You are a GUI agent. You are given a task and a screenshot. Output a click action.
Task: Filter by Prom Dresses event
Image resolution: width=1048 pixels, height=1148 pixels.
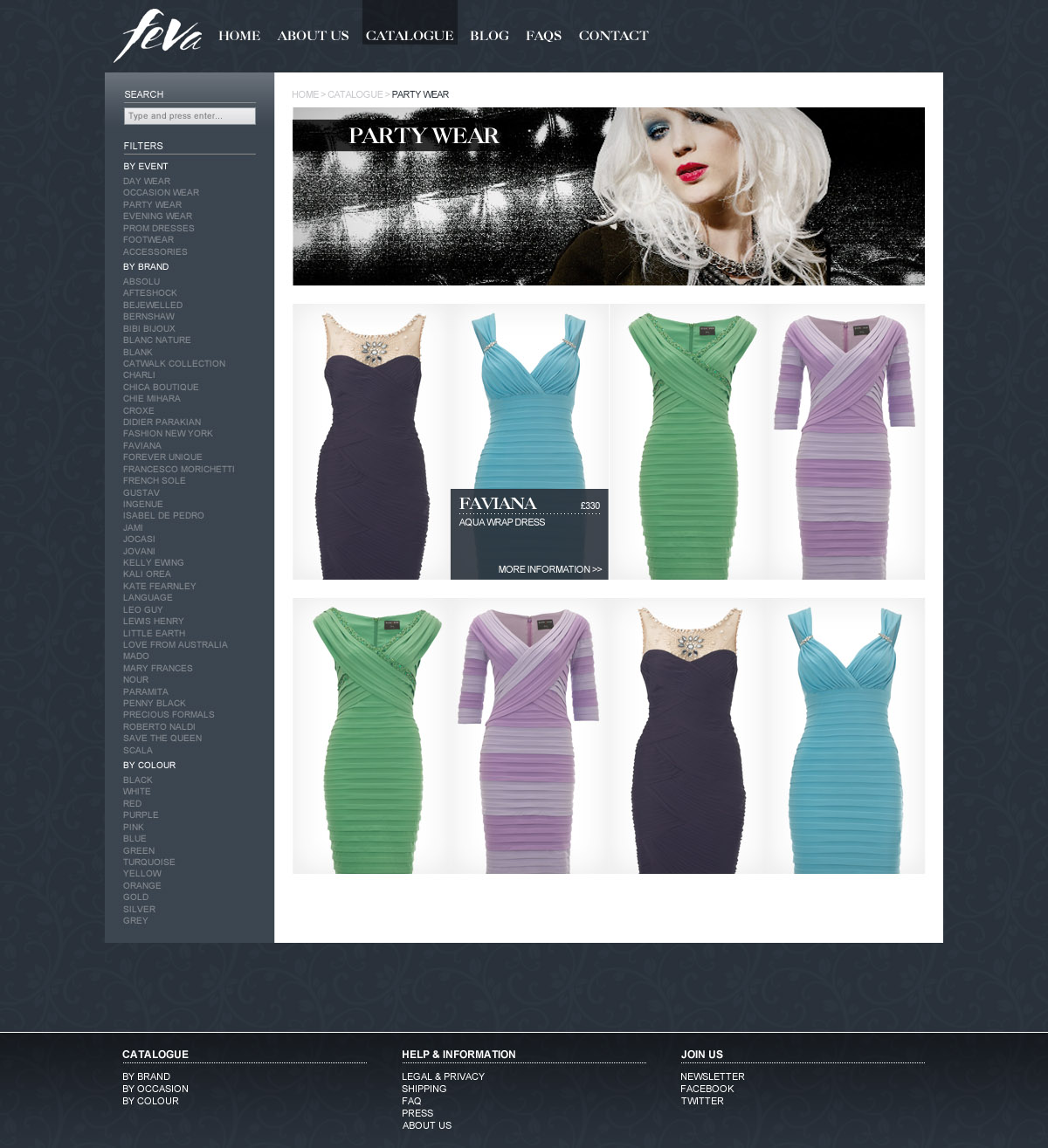159,229
